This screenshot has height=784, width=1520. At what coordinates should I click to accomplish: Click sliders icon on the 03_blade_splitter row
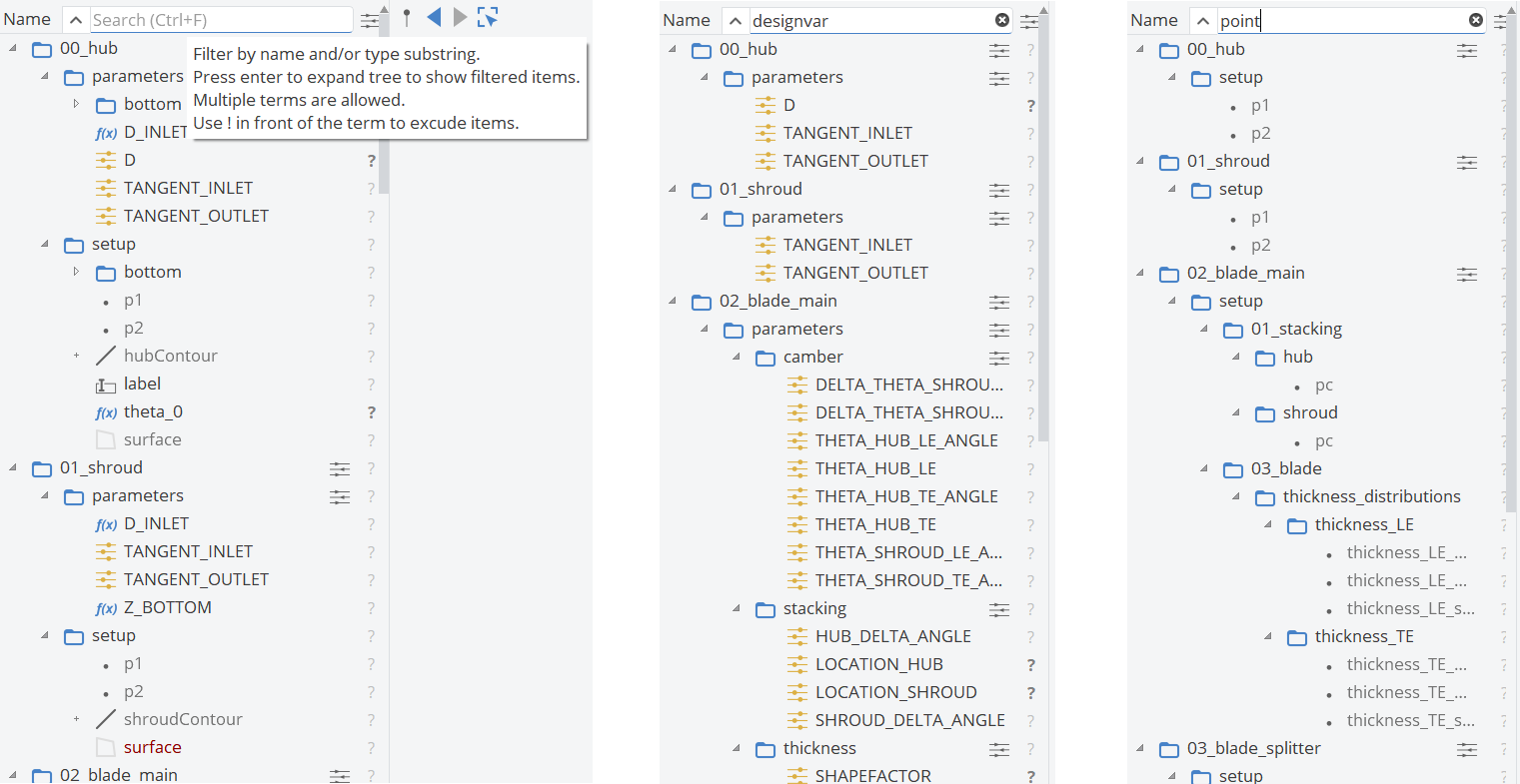pos(1467,749)
